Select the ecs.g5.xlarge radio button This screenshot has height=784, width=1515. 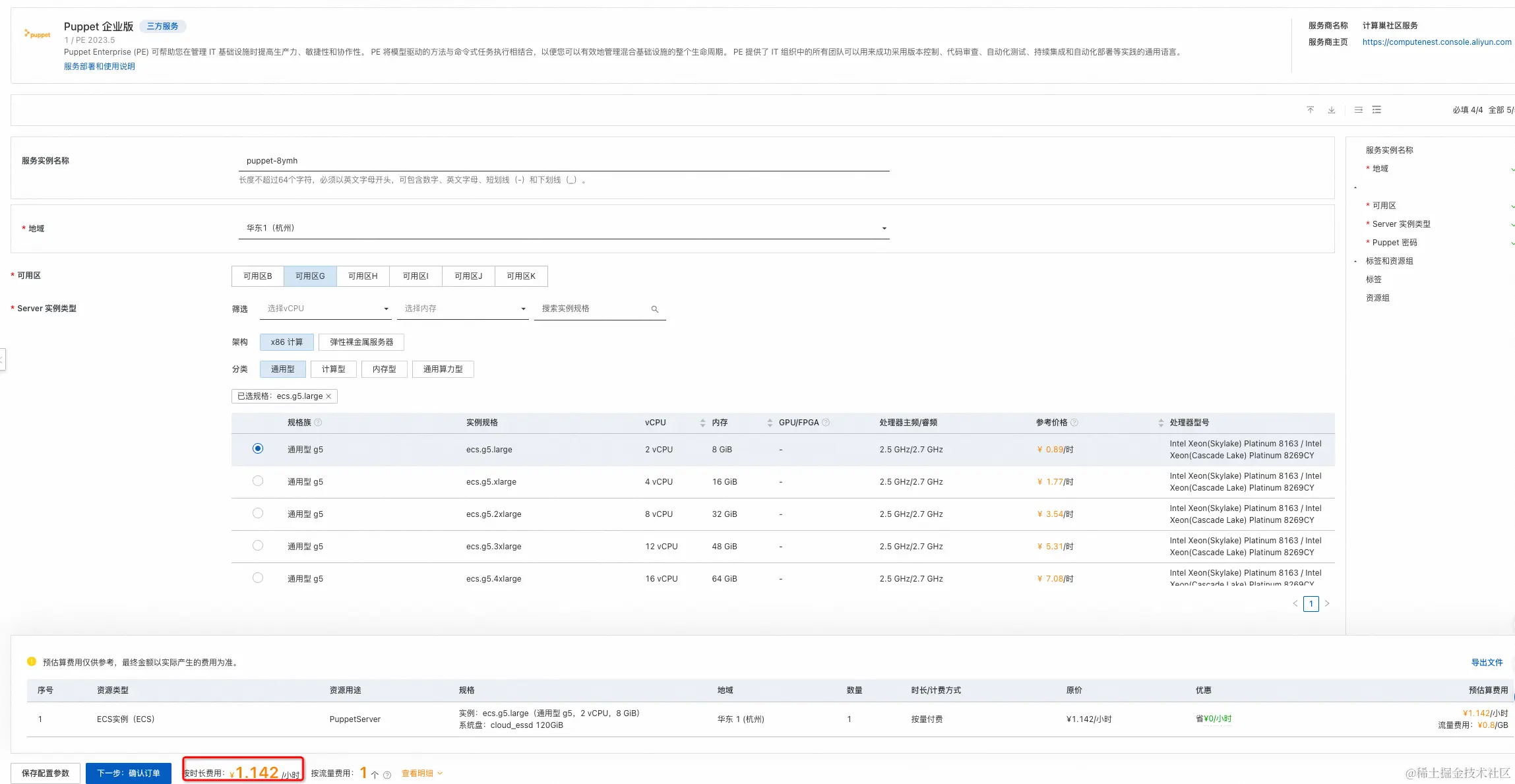click(258, 481)
